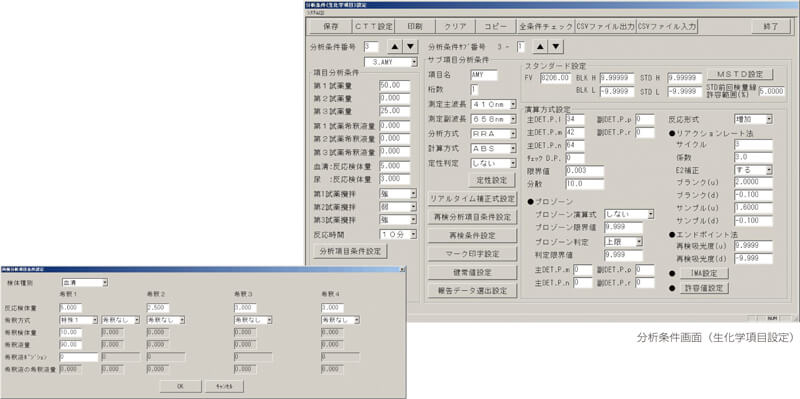Click the 希釈液ポジション field under 希釈1

tap(79, 357)
